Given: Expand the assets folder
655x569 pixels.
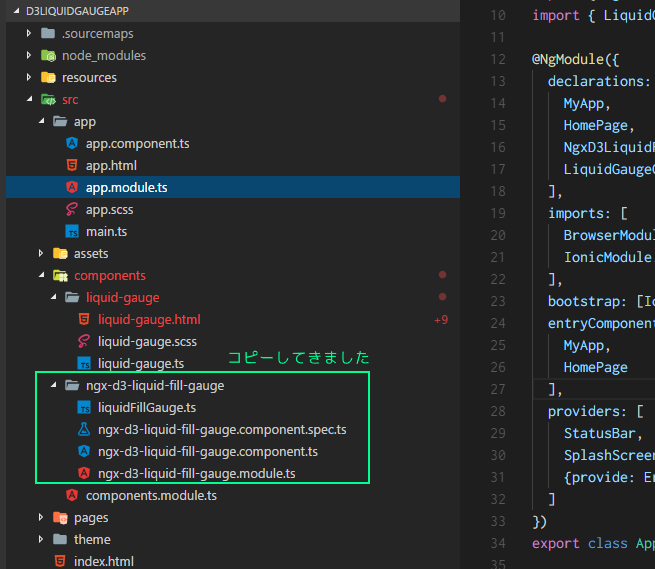Looking at the screenshot, I should click(41, 253).
